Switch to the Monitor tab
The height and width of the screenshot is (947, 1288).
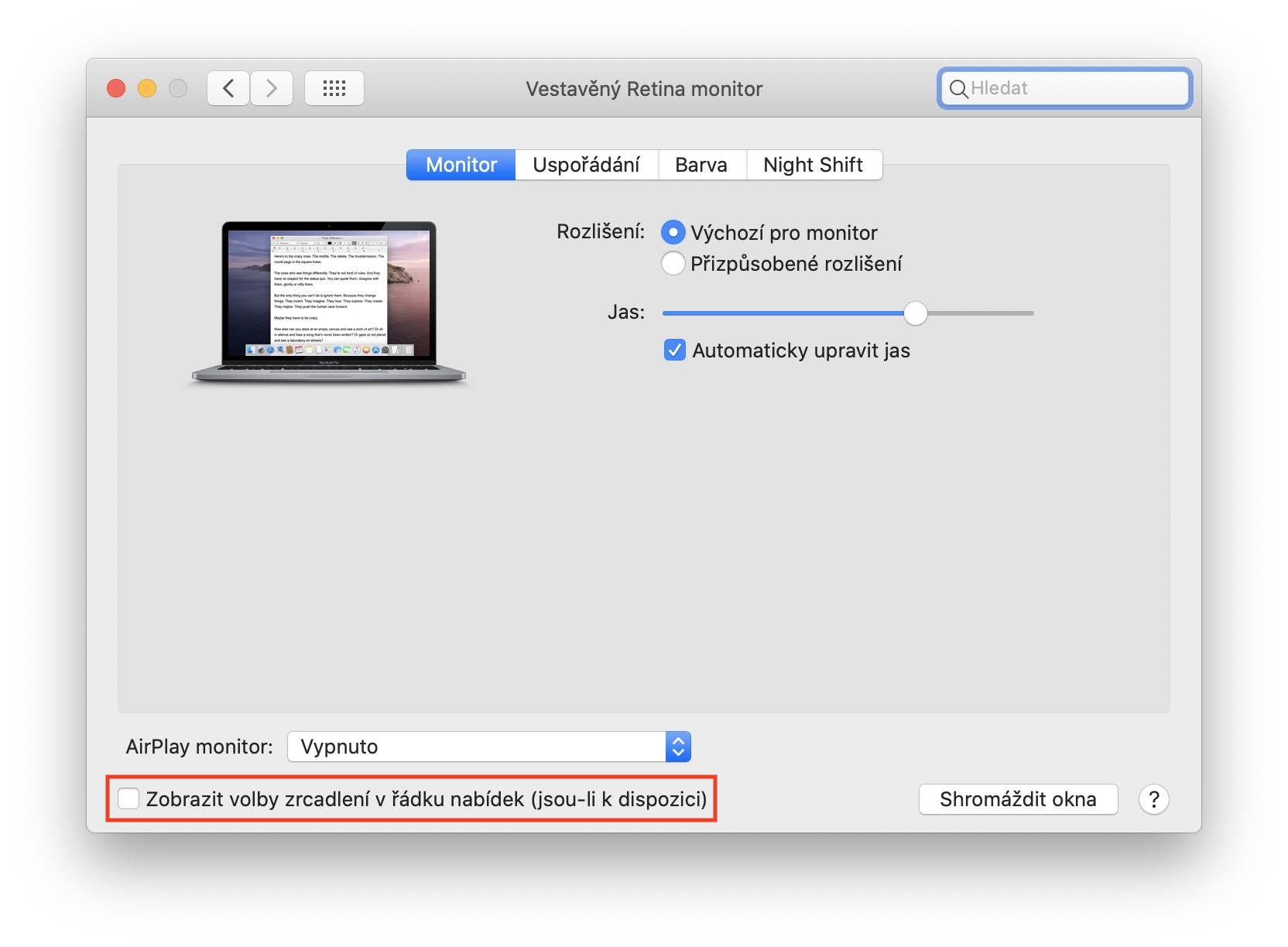[x=461, y=165]
